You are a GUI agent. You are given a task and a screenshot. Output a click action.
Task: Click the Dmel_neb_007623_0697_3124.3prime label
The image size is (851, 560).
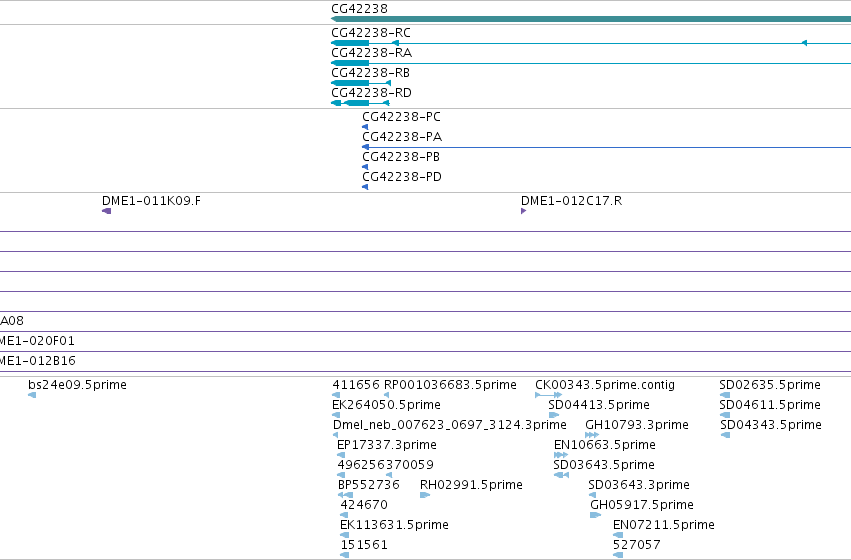pos(450,425)
